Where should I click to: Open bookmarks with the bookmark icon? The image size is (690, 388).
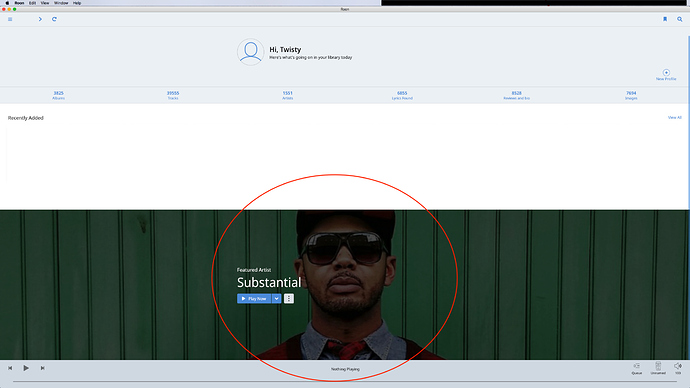point(665,19)
